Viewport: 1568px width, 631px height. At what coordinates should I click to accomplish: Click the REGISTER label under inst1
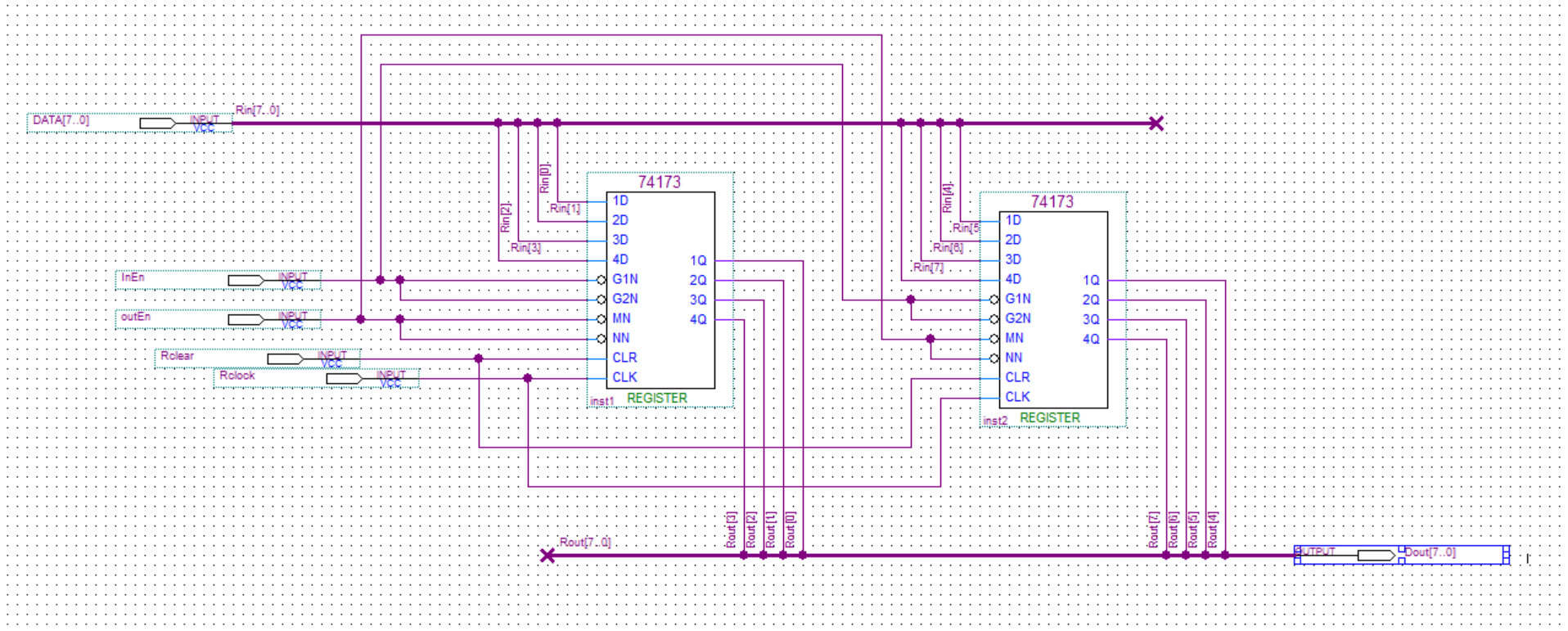[657, 398]
